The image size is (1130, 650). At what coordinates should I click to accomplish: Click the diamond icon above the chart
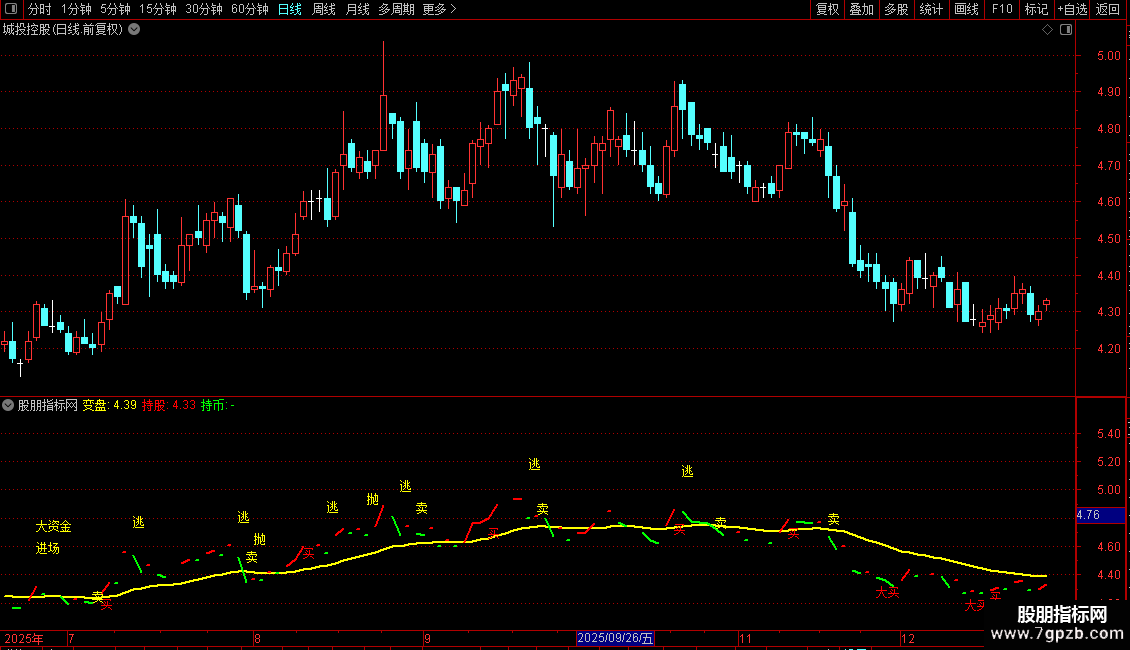coord(1048,30)
